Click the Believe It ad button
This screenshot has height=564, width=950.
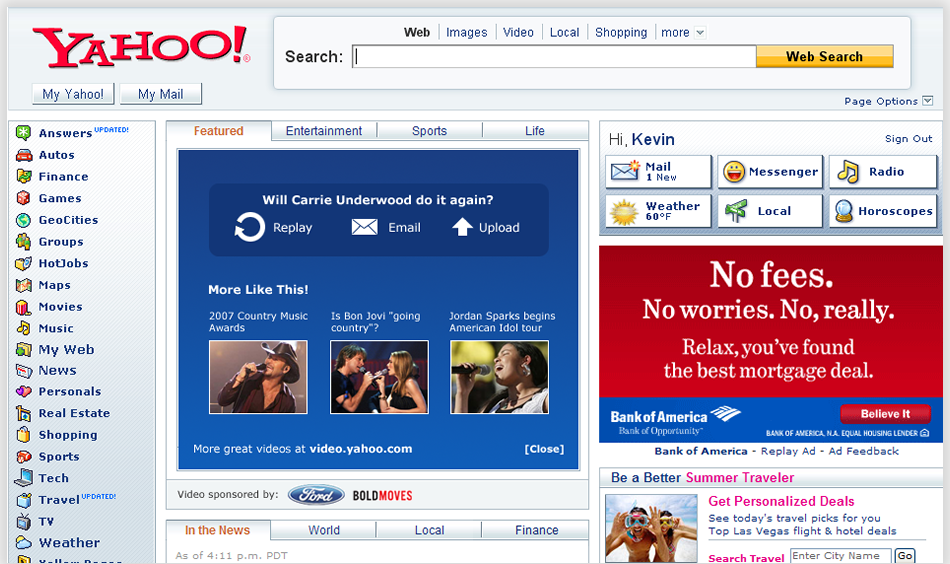coord(885,414)
